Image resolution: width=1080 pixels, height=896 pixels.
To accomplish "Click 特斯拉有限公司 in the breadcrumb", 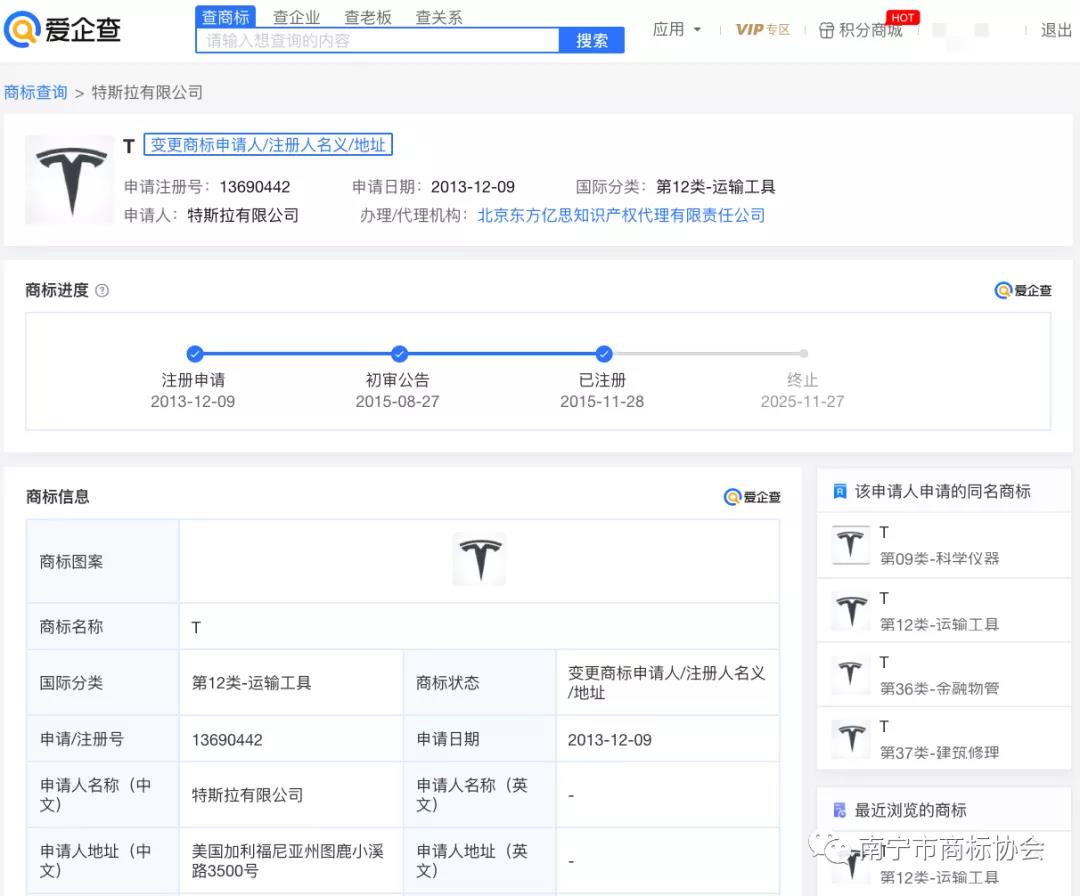I will [147, 92].
